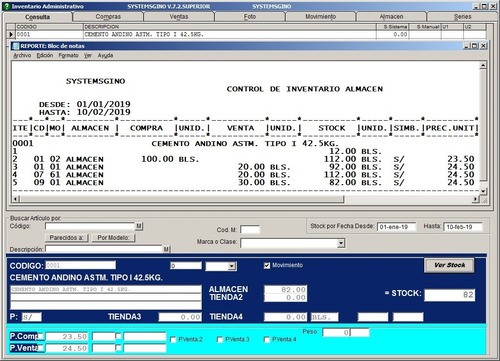Viewport: 500px width, 361px height.
Task: Click the P: currency field S/
Action: [32, 317]
